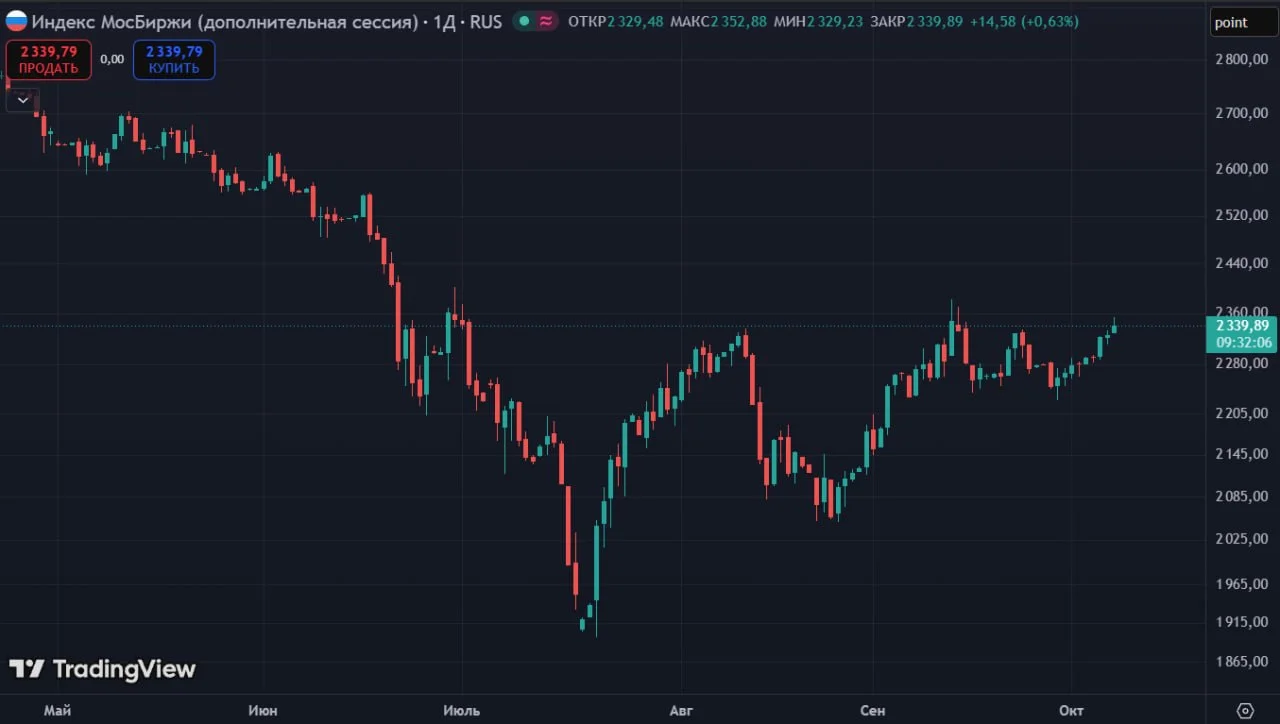Screen dimensions: 1280x724
Task: Click the current price label 2 339,89
Action: [x=1242, y=326]
